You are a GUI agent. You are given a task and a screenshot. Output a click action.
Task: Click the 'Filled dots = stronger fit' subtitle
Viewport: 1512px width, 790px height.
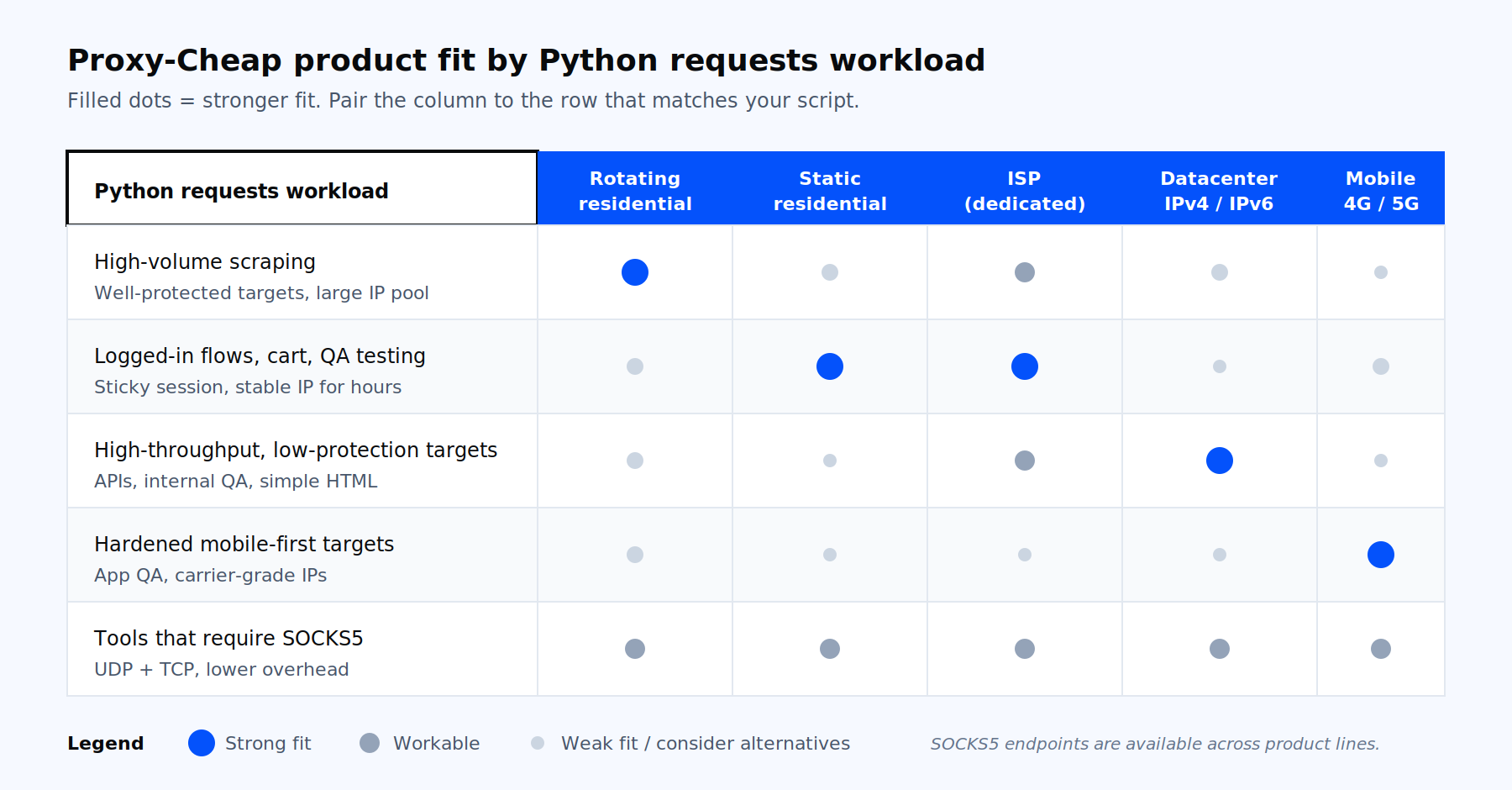pyautogui.click(x=463, y=101)
